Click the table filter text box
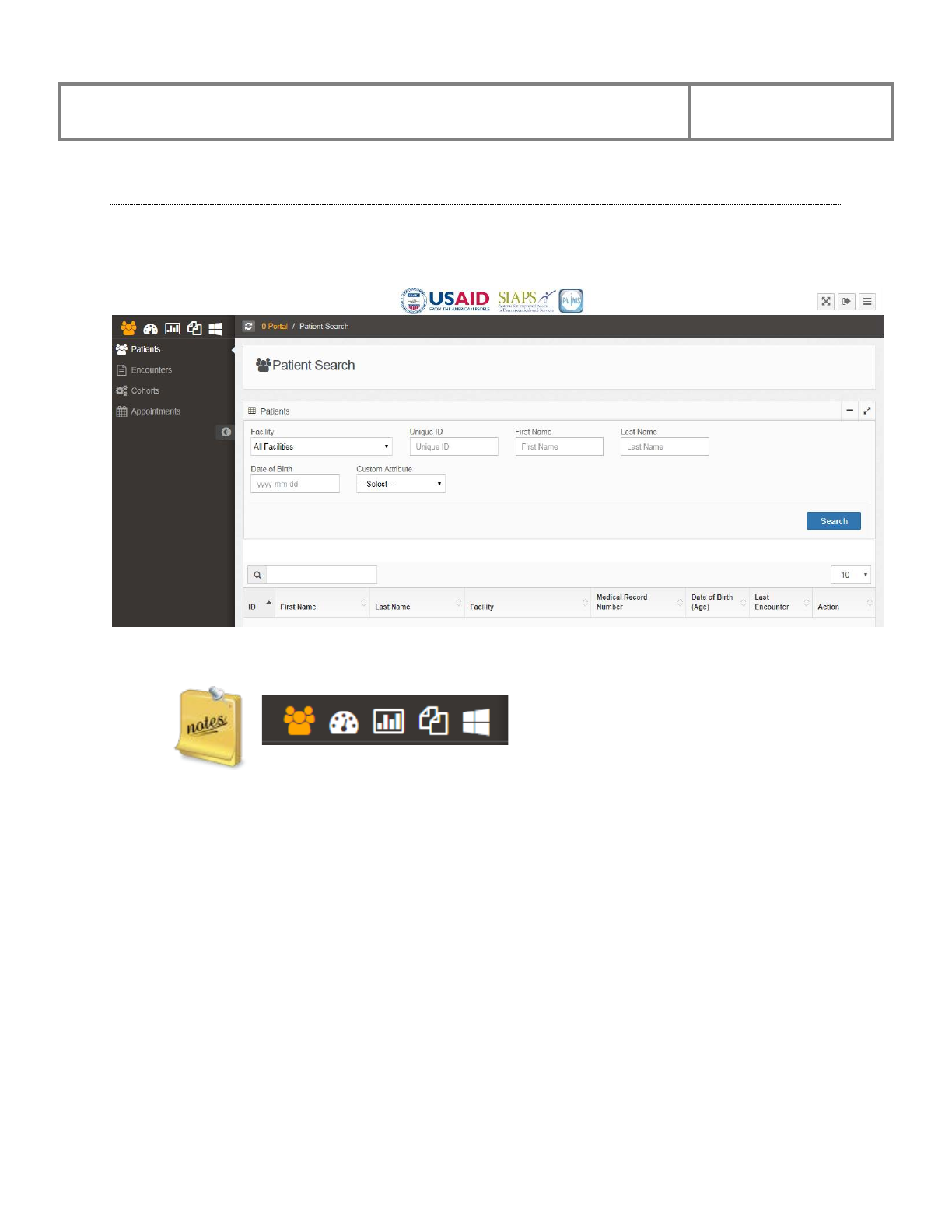The width and height of the screenshot is (952, 1232). 321,575
